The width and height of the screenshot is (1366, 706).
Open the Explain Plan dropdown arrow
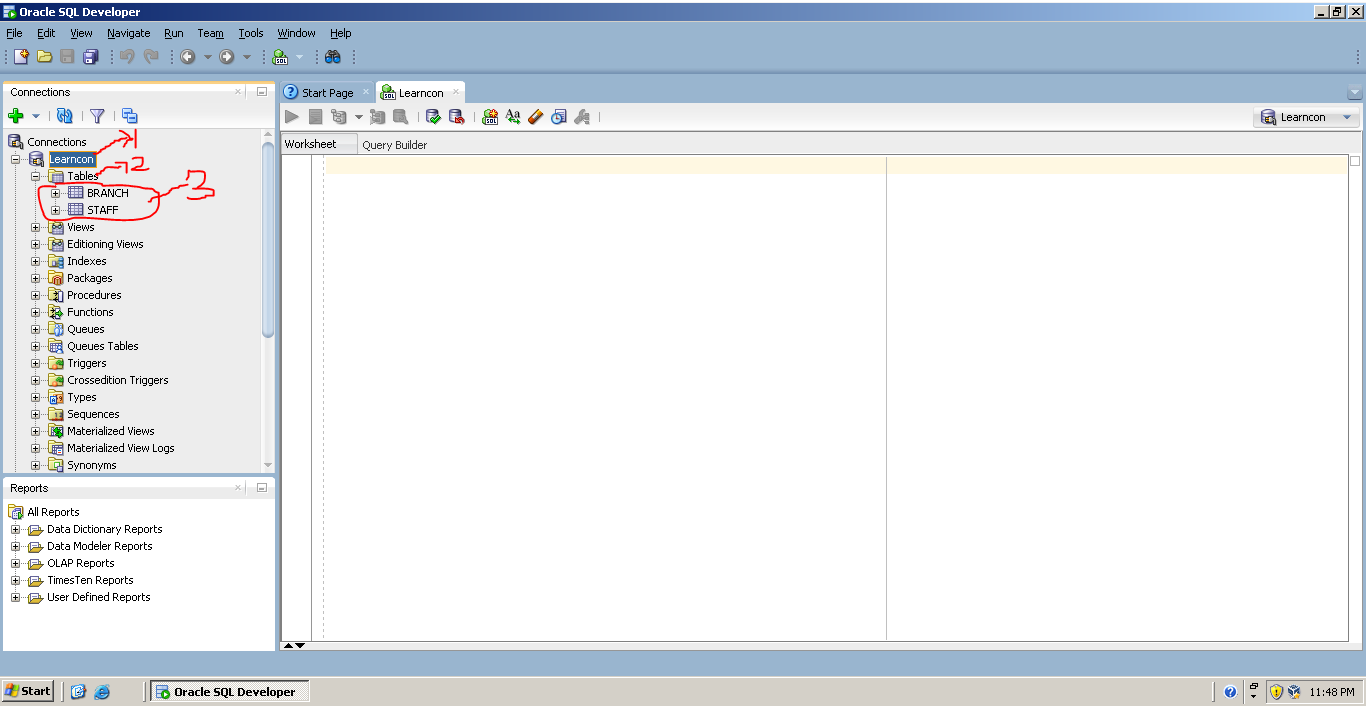click(358, 117)
